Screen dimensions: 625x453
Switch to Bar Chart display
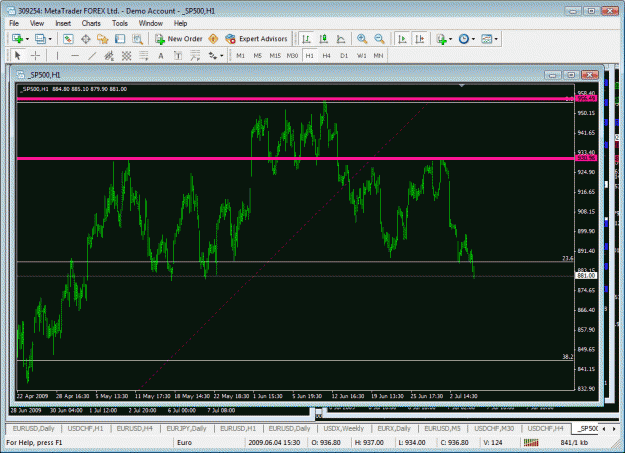coord(306,39)
